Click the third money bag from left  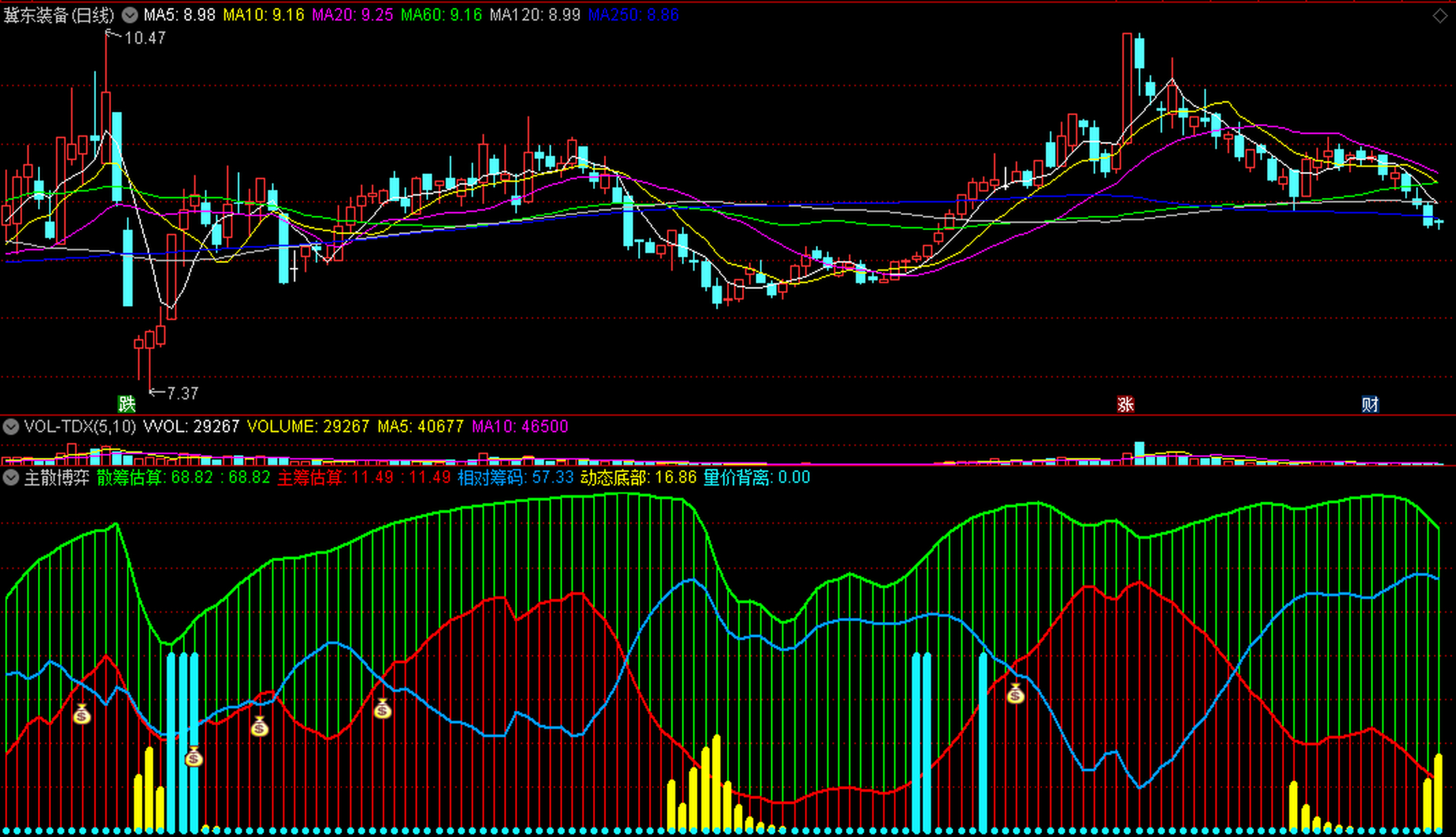point(260,726)
